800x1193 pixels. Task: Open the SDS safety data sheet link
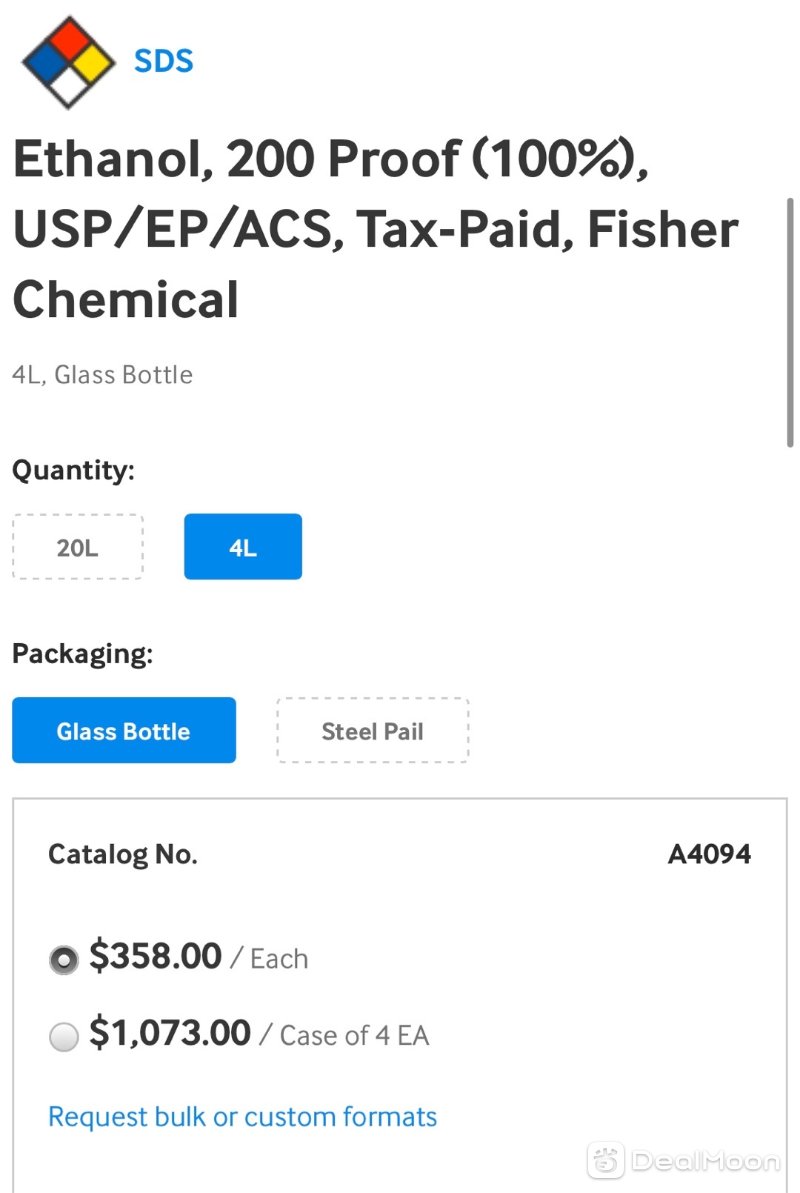[x=164, y=61]
